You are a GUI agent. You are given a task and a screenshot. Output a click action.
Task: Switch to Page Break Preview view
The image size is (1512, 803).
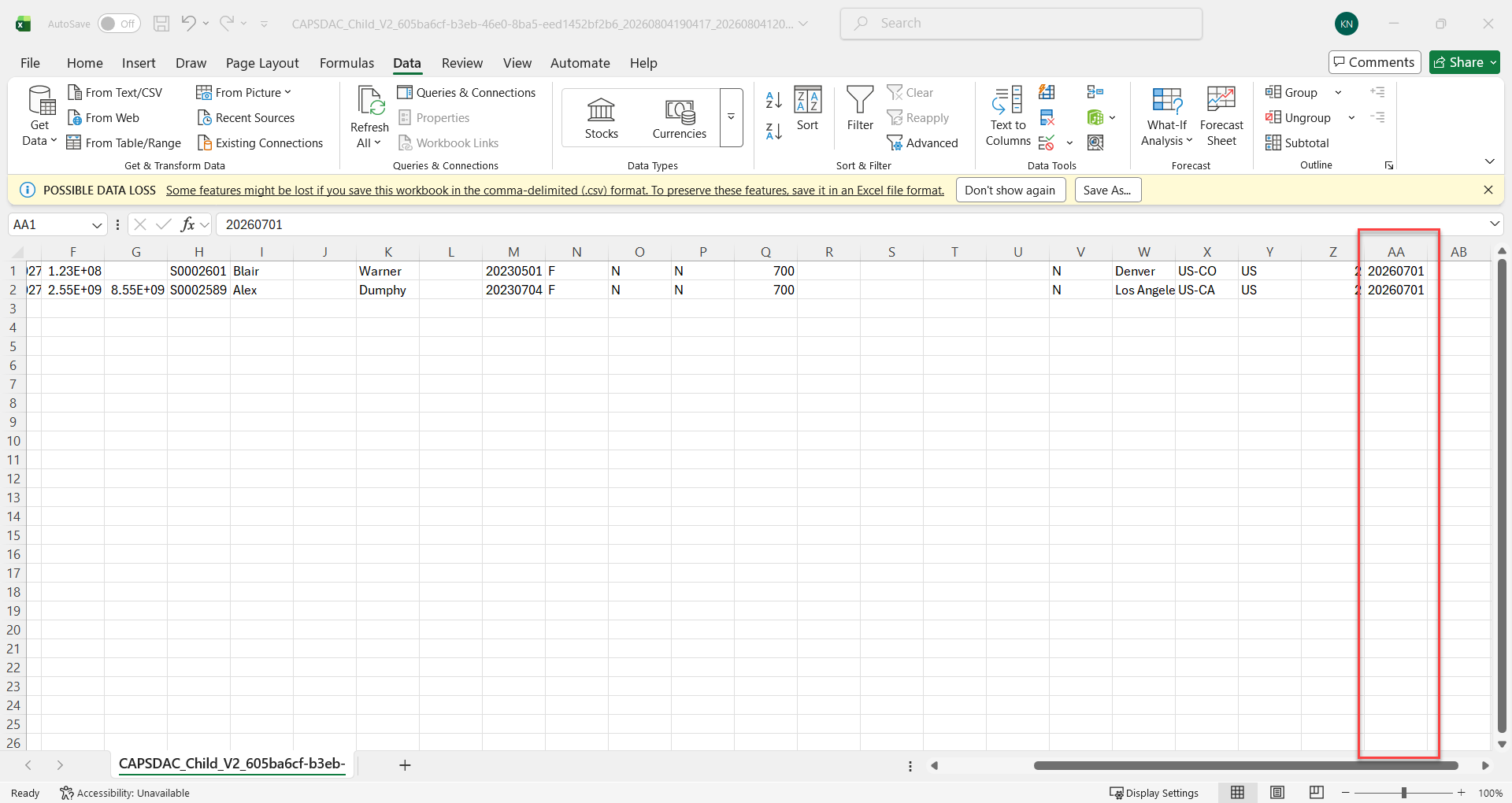(x=1316, y=793)
